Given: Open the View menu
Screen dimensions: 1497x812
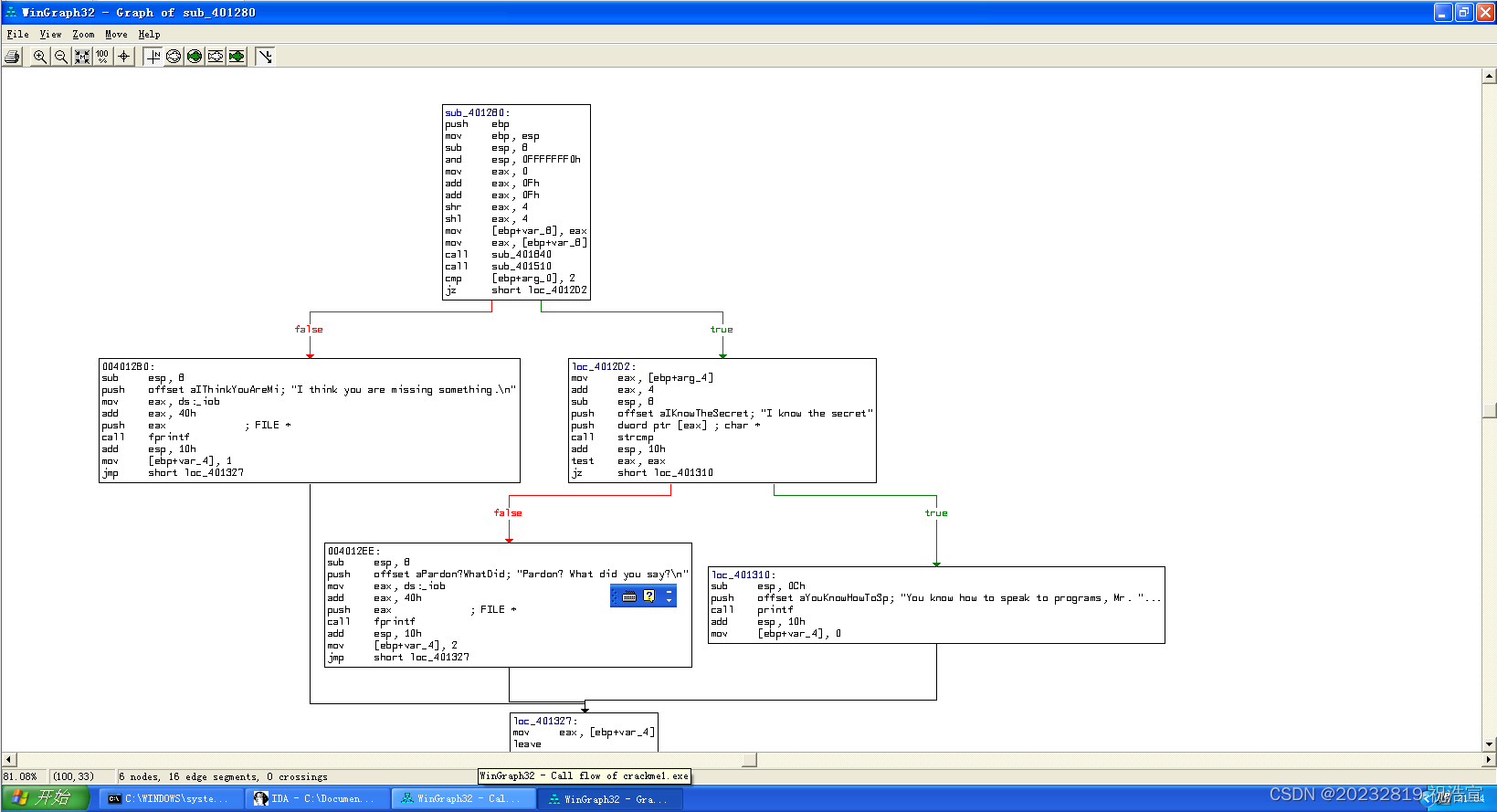Looking at the screenshot, I should pos(50,34).
